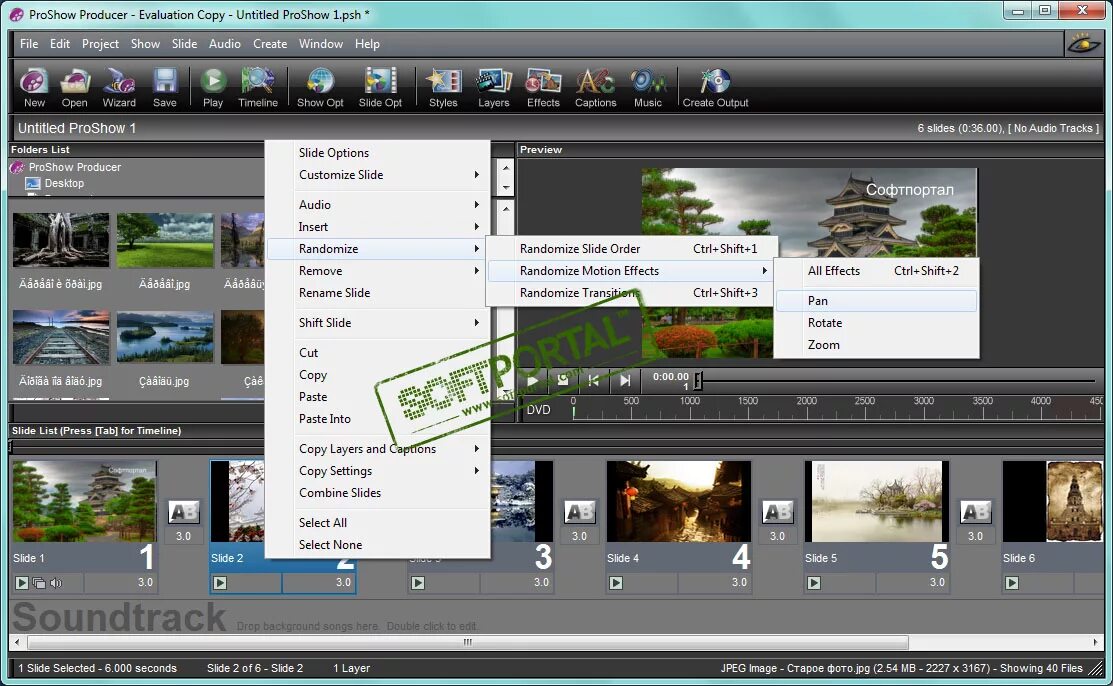Open Slide Opt from the toolbar
Image resolution: width=1113 pixels, height=686 pixels.
pyautogui.click(x=380, y=87)
